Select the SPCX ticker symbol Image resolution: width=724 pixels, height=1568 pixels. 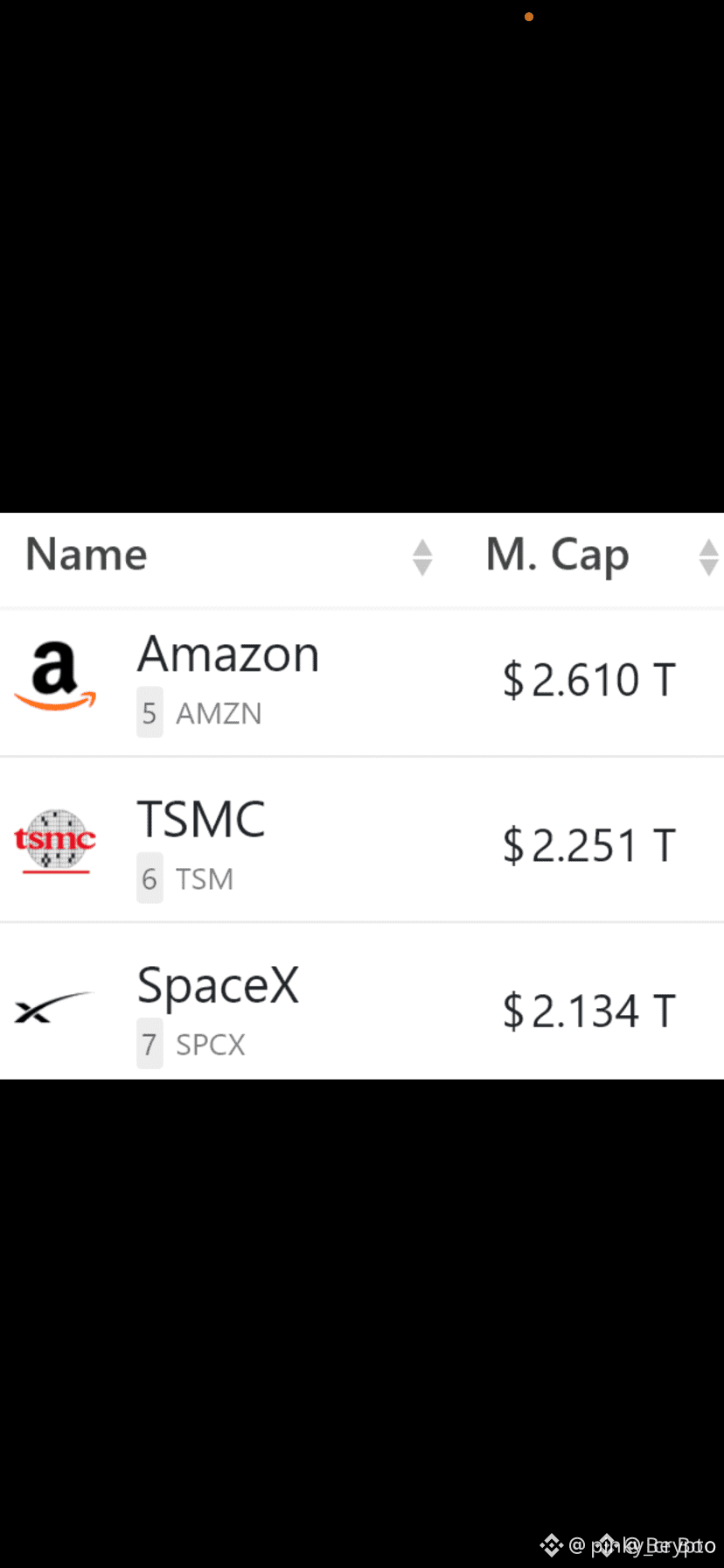(x=211, y=1044)
